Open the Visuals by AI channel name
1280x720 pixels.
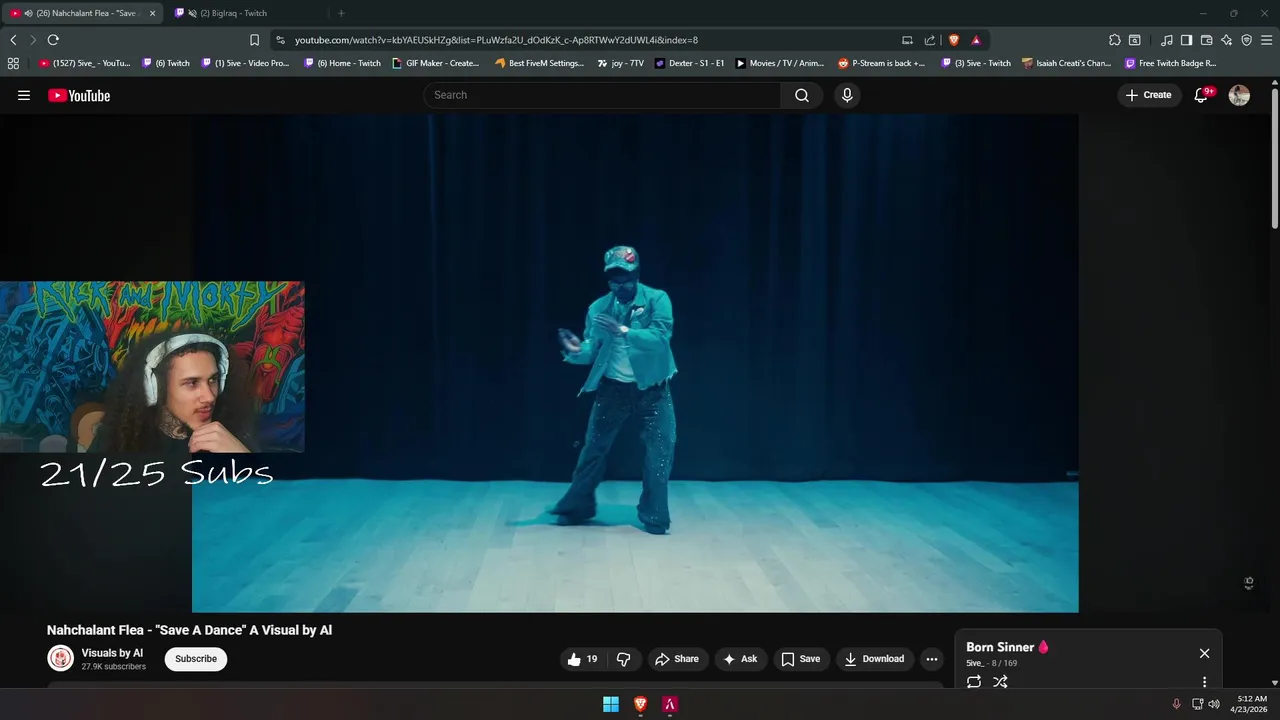tap(112, 653)
